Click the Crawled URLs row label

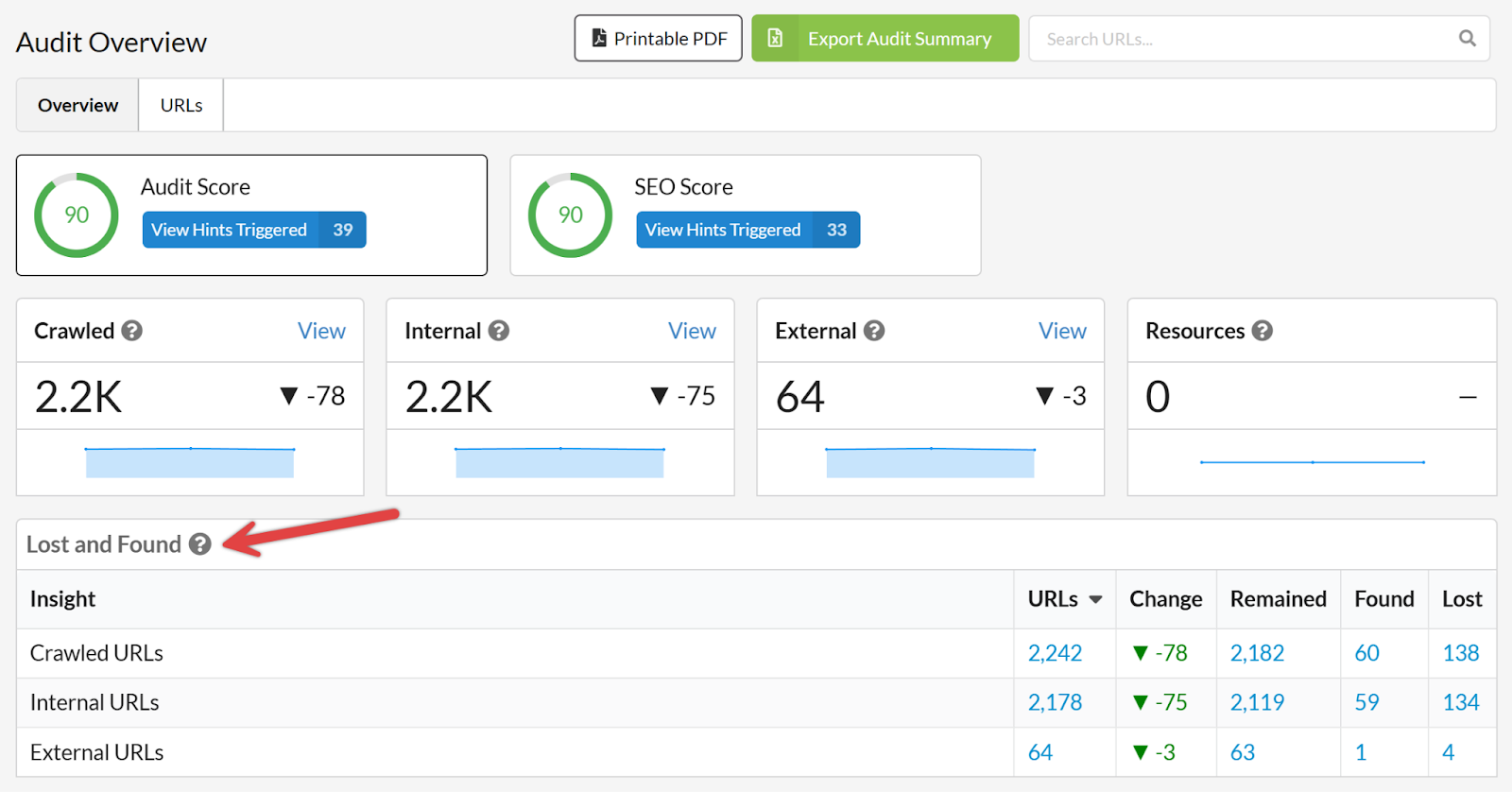tap(96, 653)
